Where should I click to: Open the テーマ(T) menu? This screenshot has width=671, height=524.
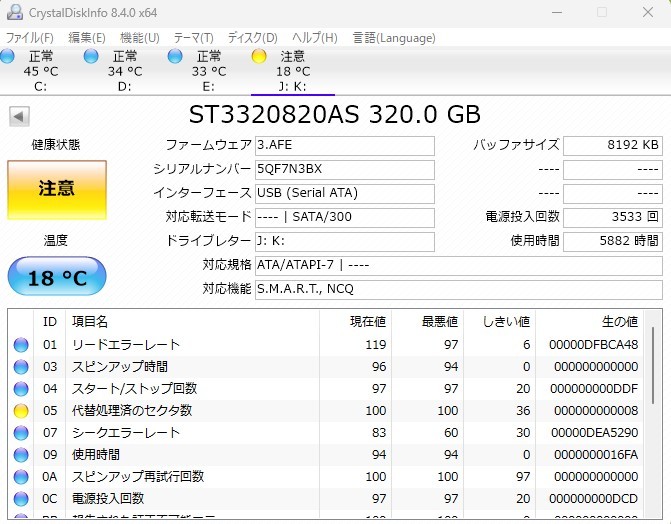coord(193,38)
